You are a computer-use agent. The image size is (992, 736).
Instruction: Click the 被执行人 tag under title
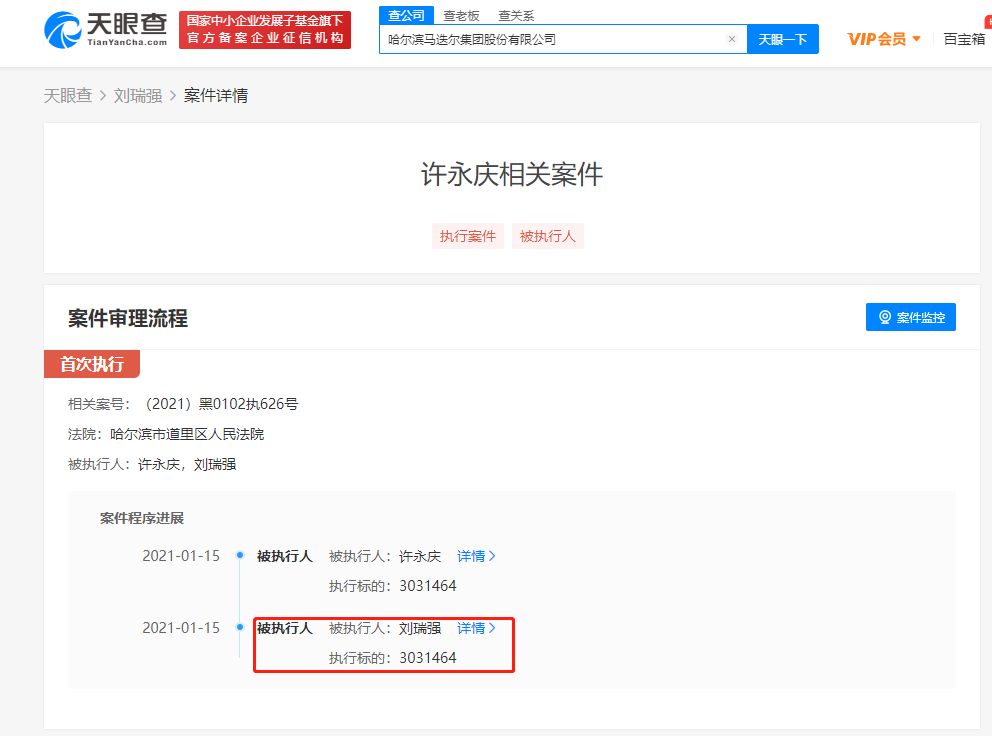point(548,236)
